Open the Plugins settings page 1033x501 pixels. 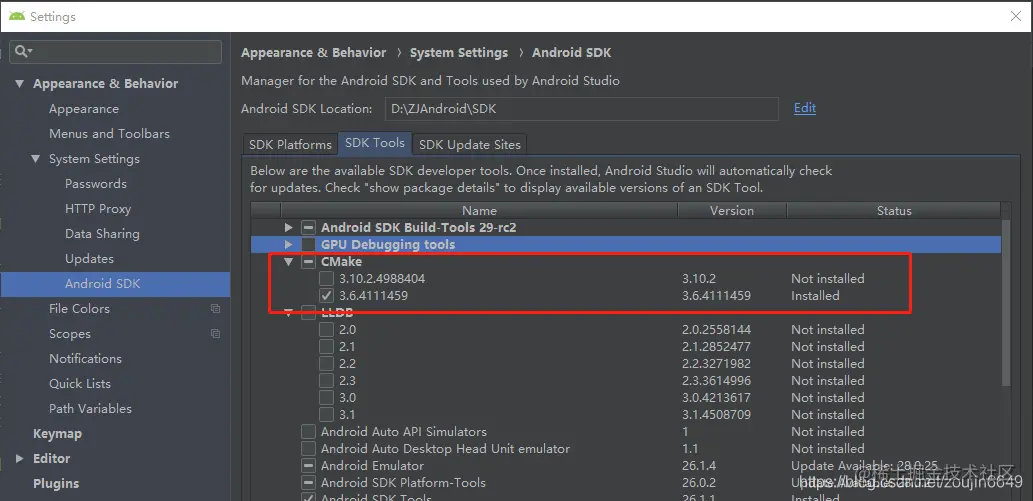[56, 483]
